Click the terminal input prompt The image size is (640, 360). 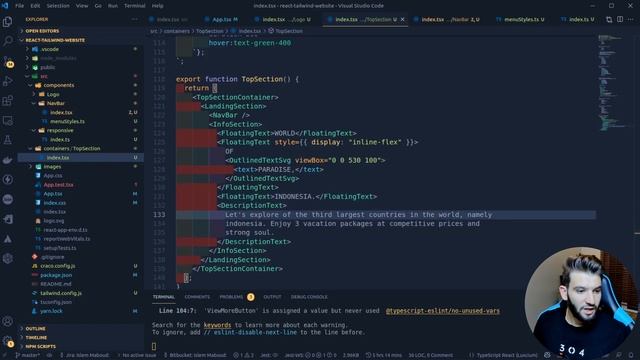click(154, 347)
